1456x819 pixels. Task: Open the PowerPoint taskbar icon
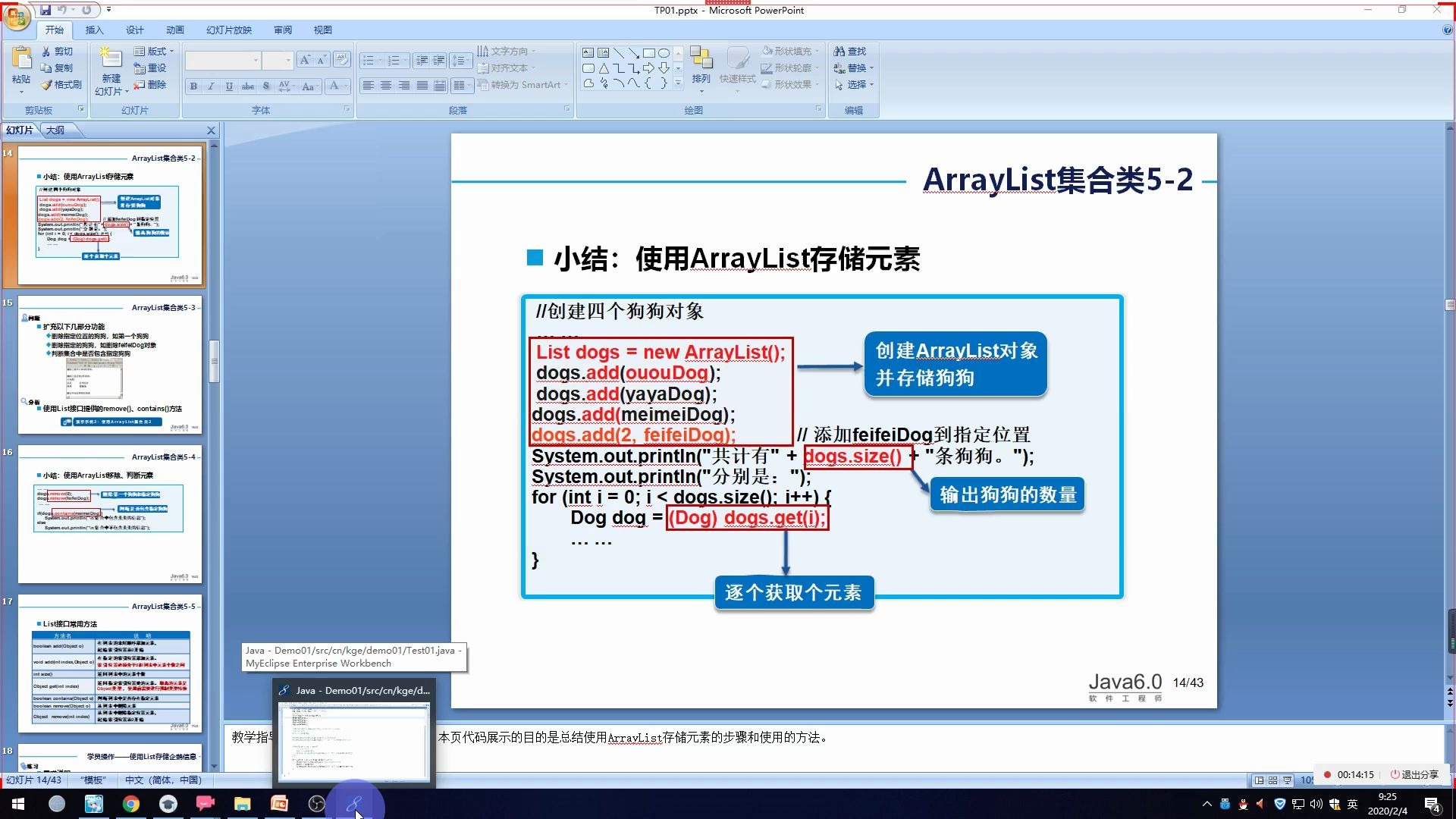279,804
